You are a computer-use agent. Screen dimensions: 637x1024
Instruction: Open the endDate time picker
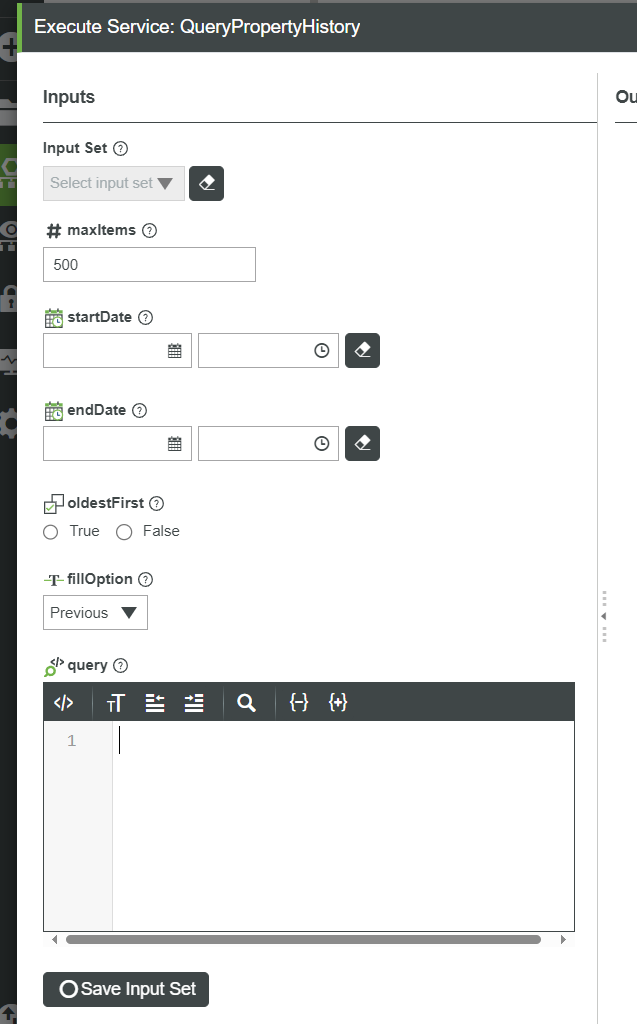tap(319, 443)
